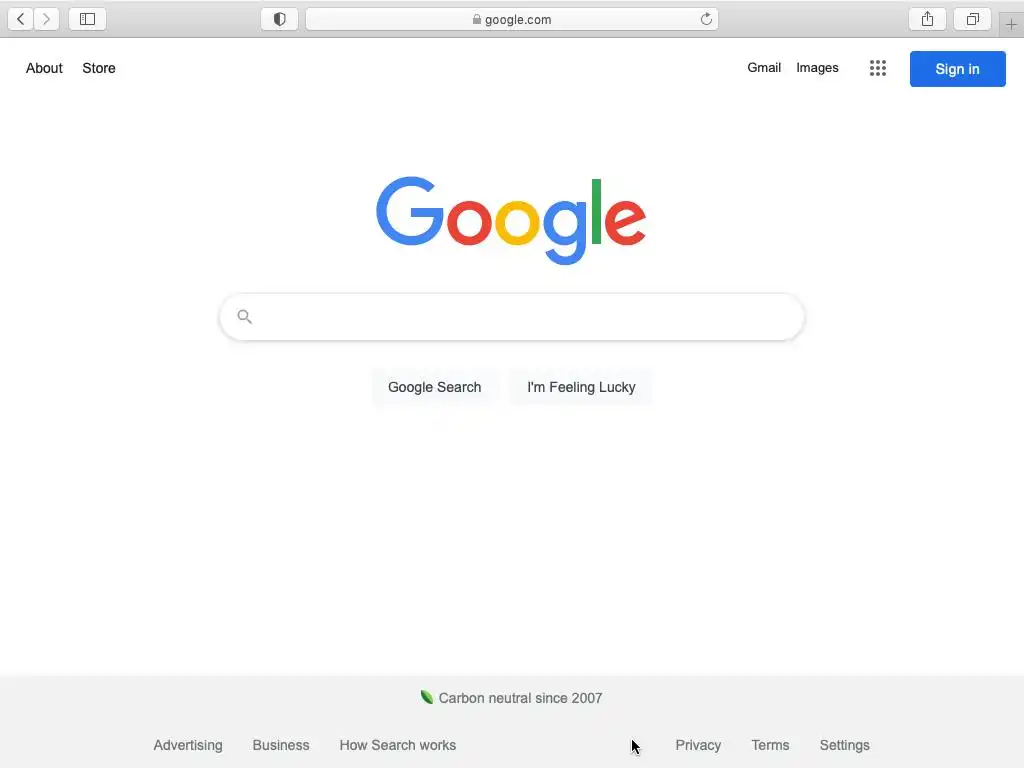The image size is (1024, 768).
Task: Show the tab overview
Action: (x=972, y=19)
